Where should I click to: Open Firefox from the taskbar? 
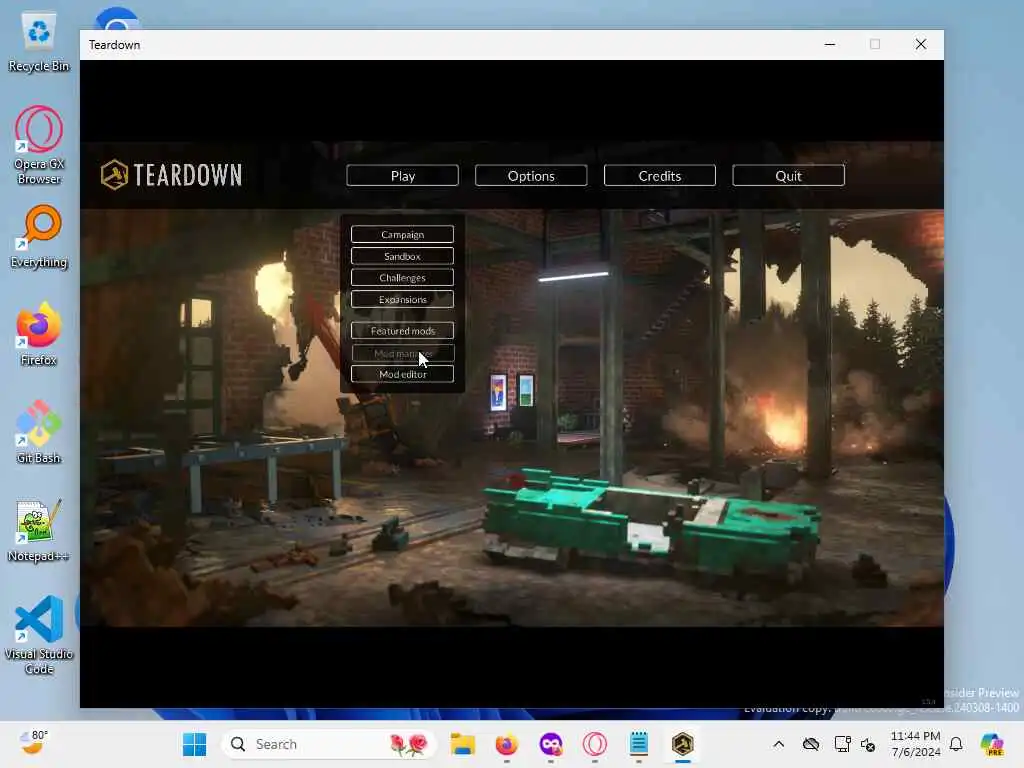point(507,744)
